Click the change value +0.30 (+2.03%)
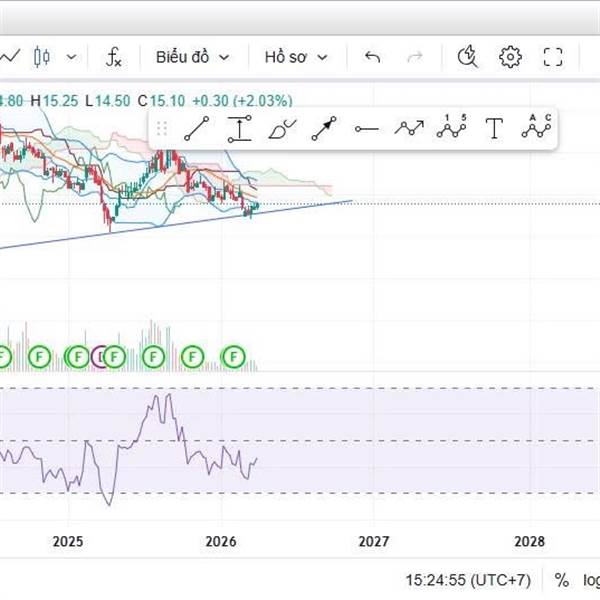Screen dimensions: 600x600 pos(242,101)
